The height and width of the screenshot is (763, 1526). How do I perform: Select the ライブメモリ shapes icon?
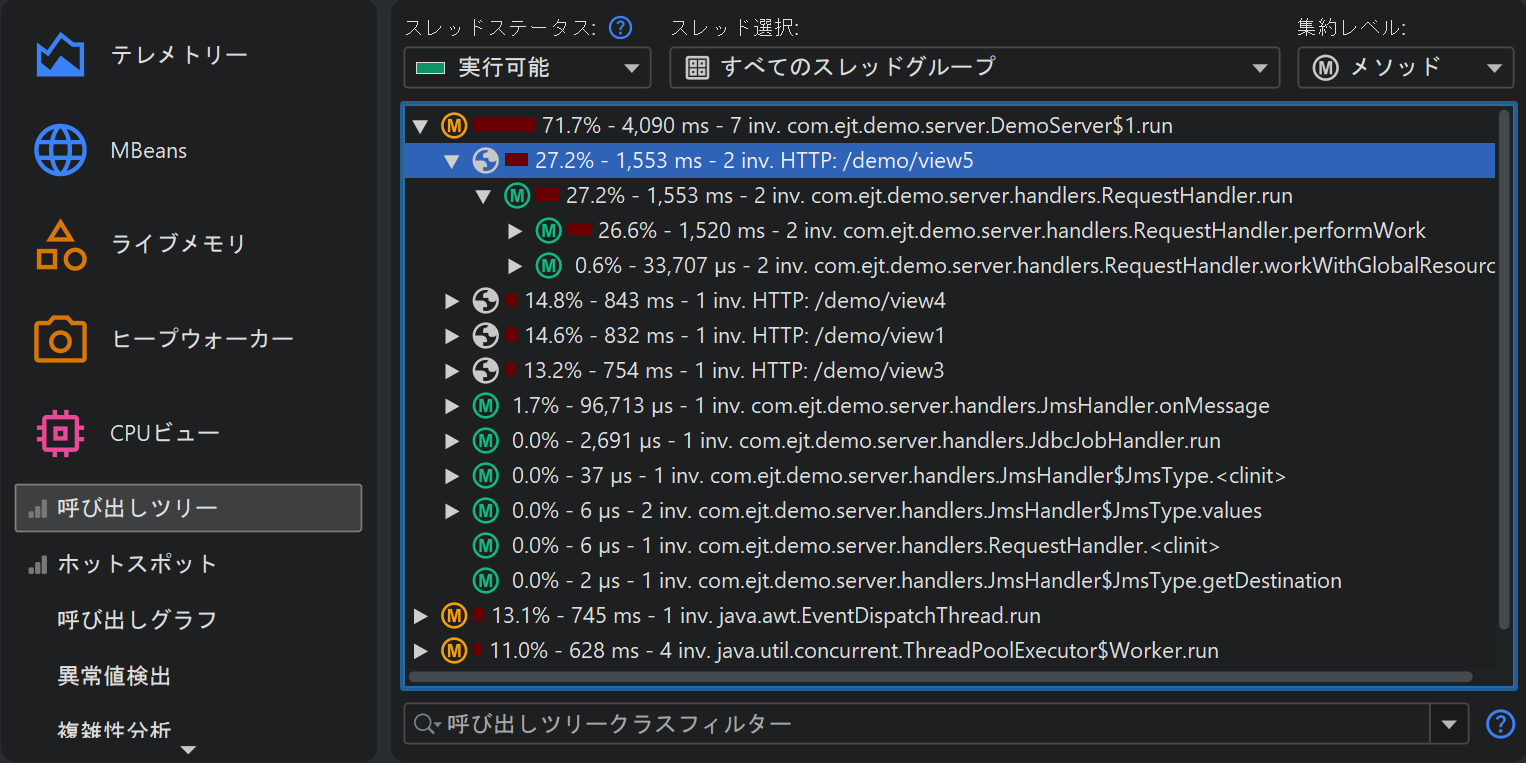tap(60, 245)
